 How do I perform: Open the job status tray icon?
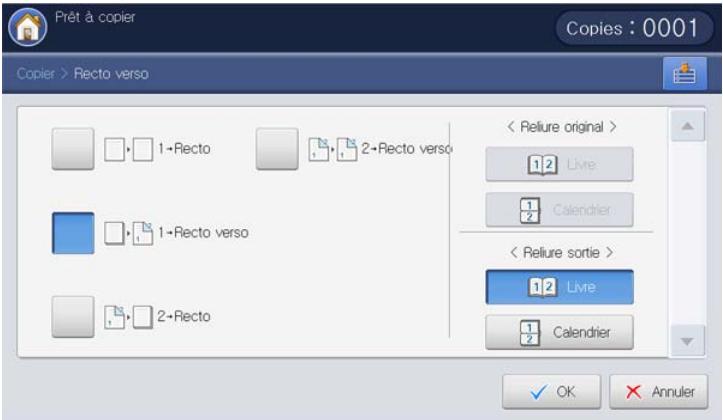coord(684,73)
